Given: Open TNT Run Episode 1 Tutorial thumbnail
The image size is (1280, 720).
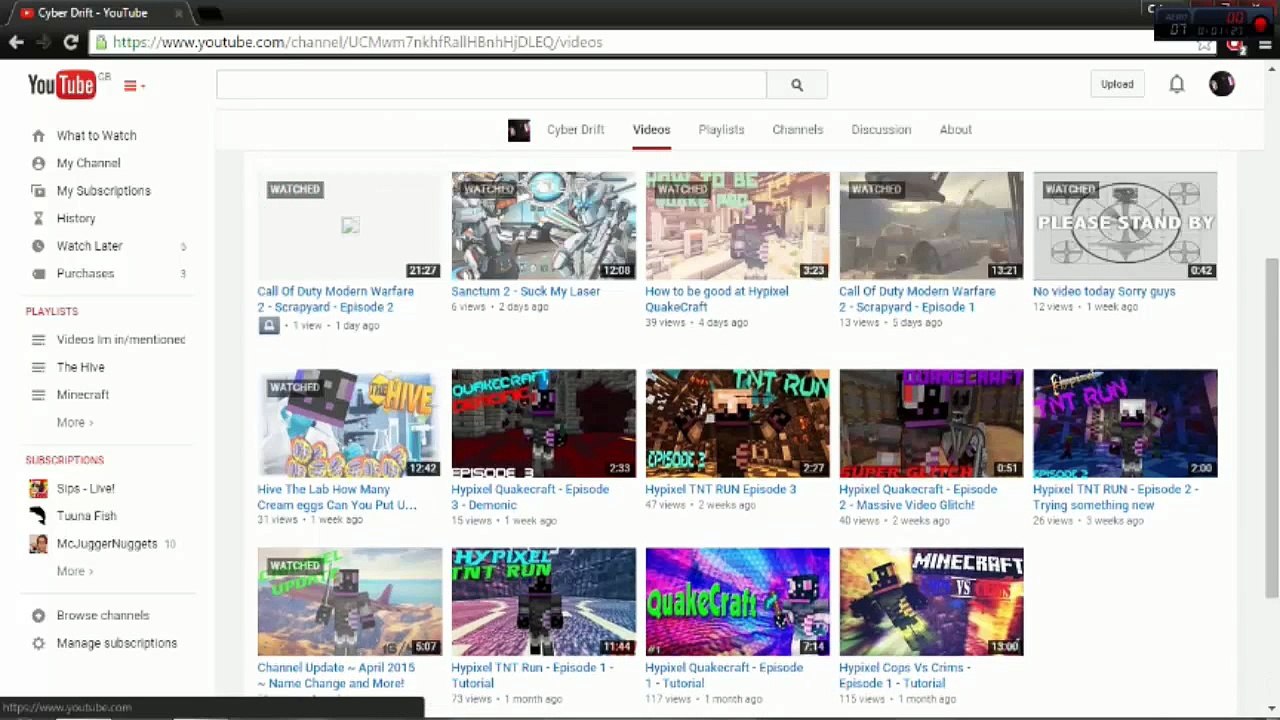Looking at the screenshot, I should pyautogui.click(x=543, y=602).
